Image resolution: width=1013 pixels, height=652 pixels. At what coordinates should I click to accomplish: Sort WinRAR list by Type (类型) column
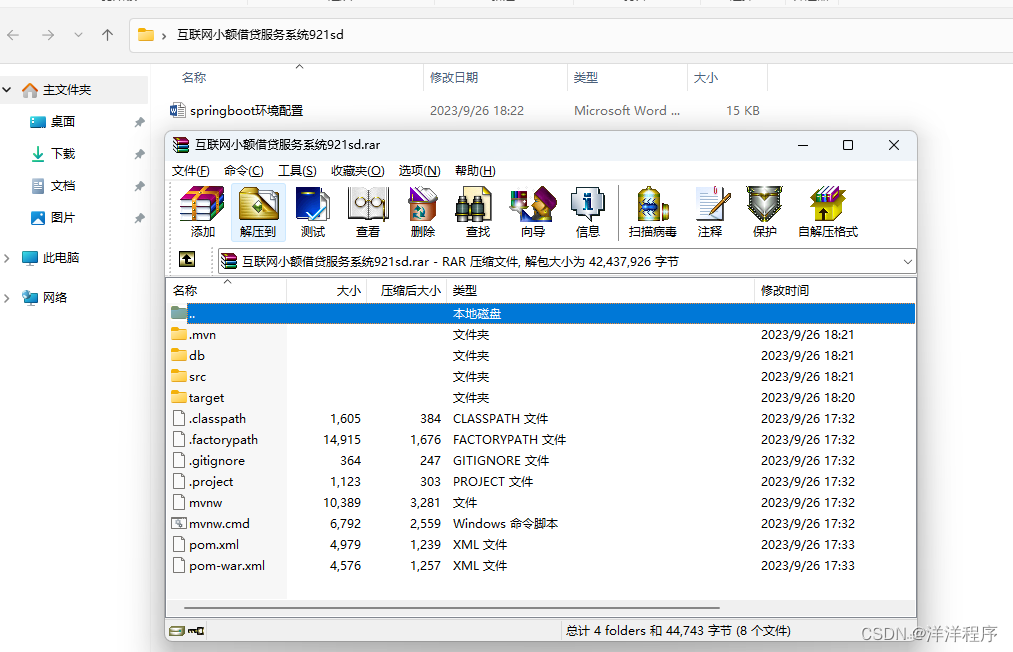pyautogui.click(x=601, y=291)
